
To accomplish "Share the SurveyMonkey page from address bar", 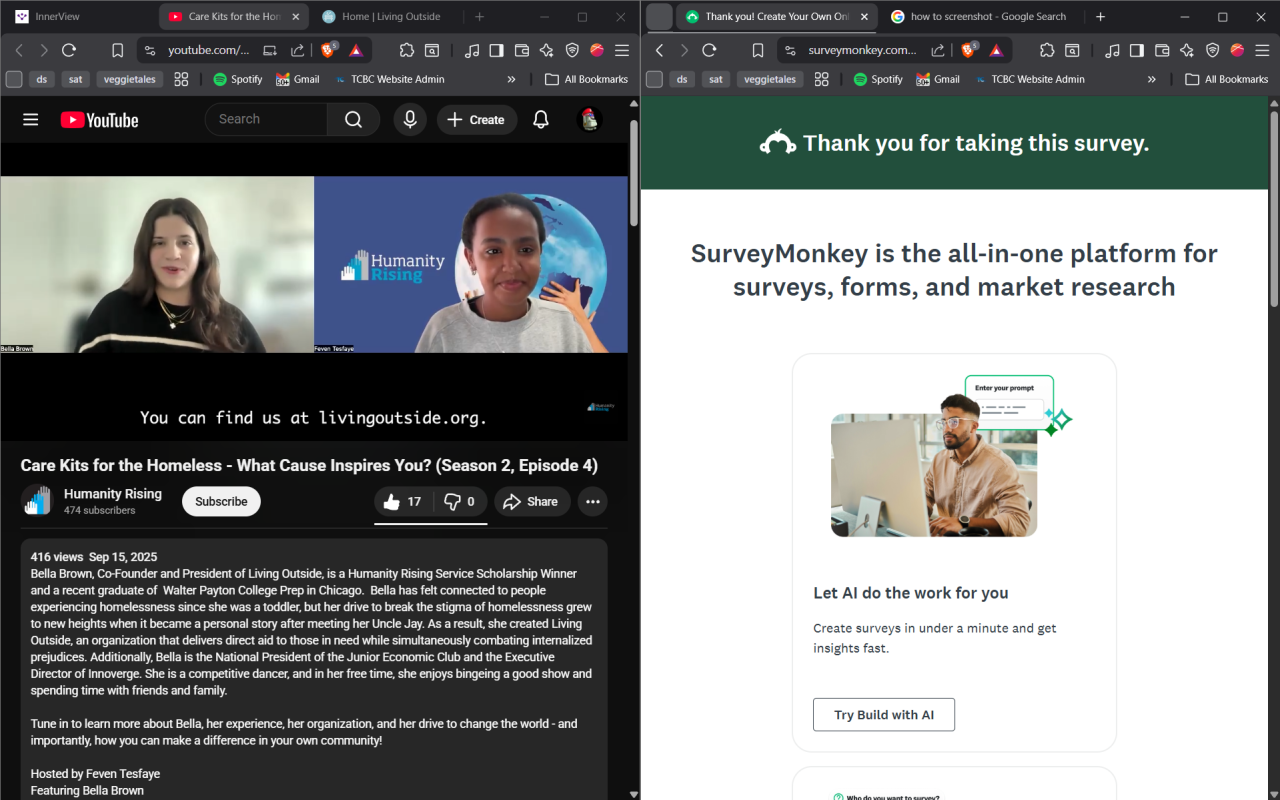I will click(938, 51).
